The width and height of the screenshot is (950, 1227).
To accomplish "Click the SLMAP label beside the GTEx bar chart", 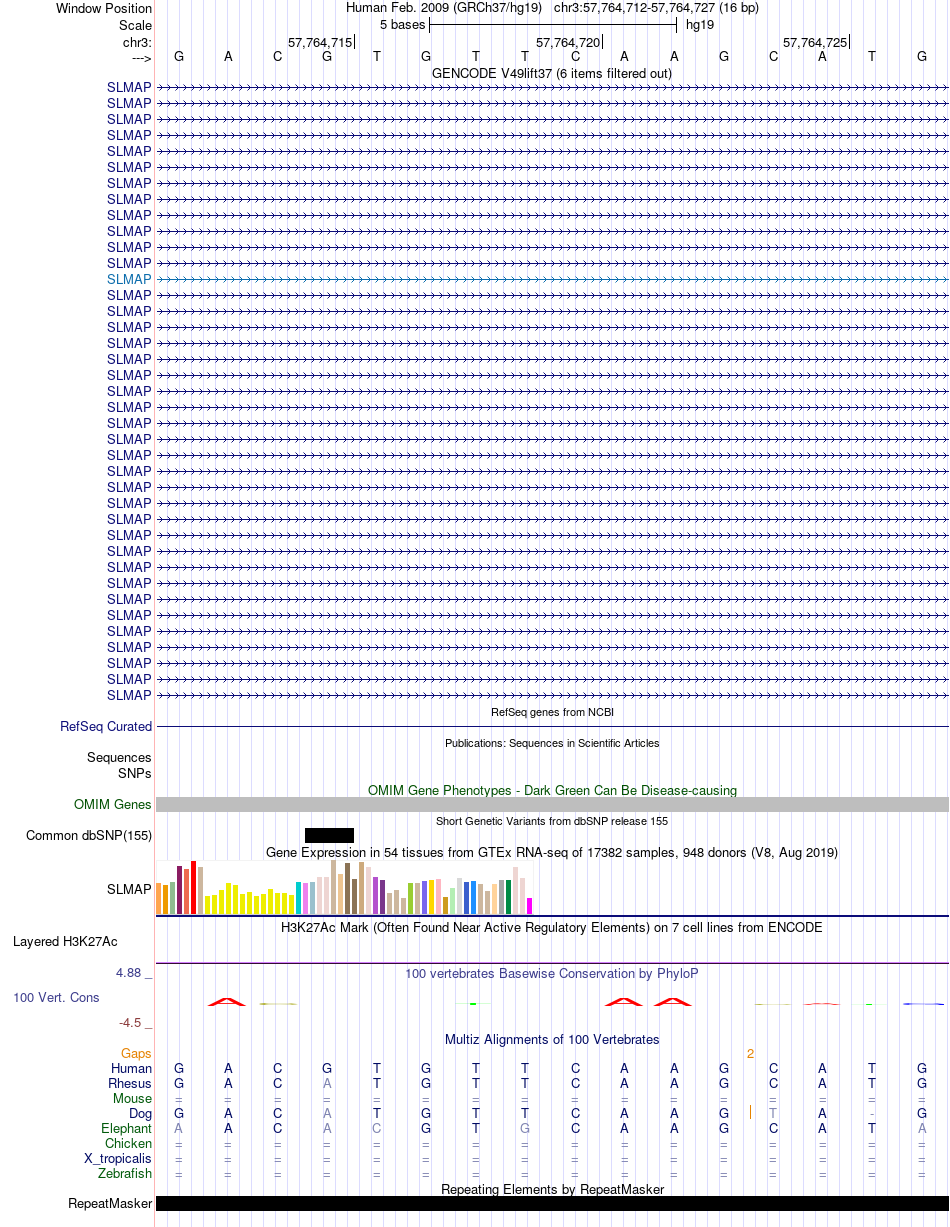I will click(x=129, y=889).
